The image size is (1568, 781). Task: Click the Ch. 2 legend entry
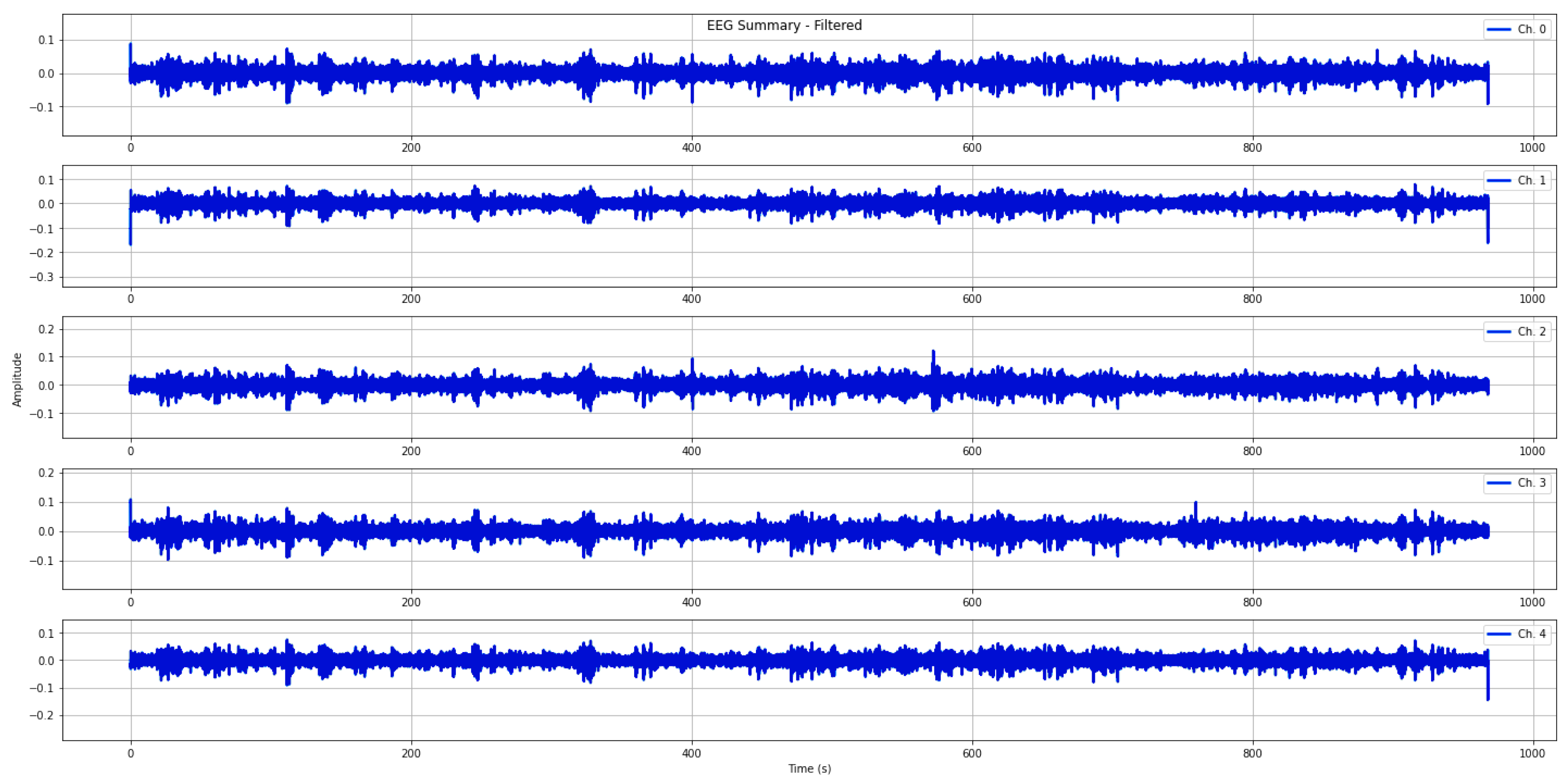[x=1530, y=332]
